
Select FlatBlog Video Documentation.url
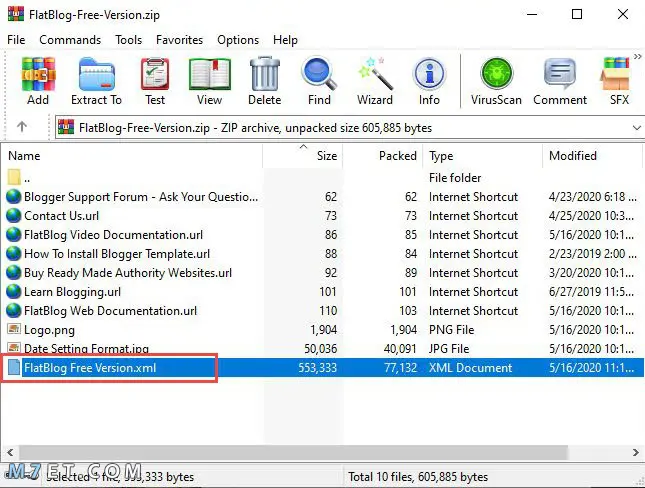(x=322, y=235)
